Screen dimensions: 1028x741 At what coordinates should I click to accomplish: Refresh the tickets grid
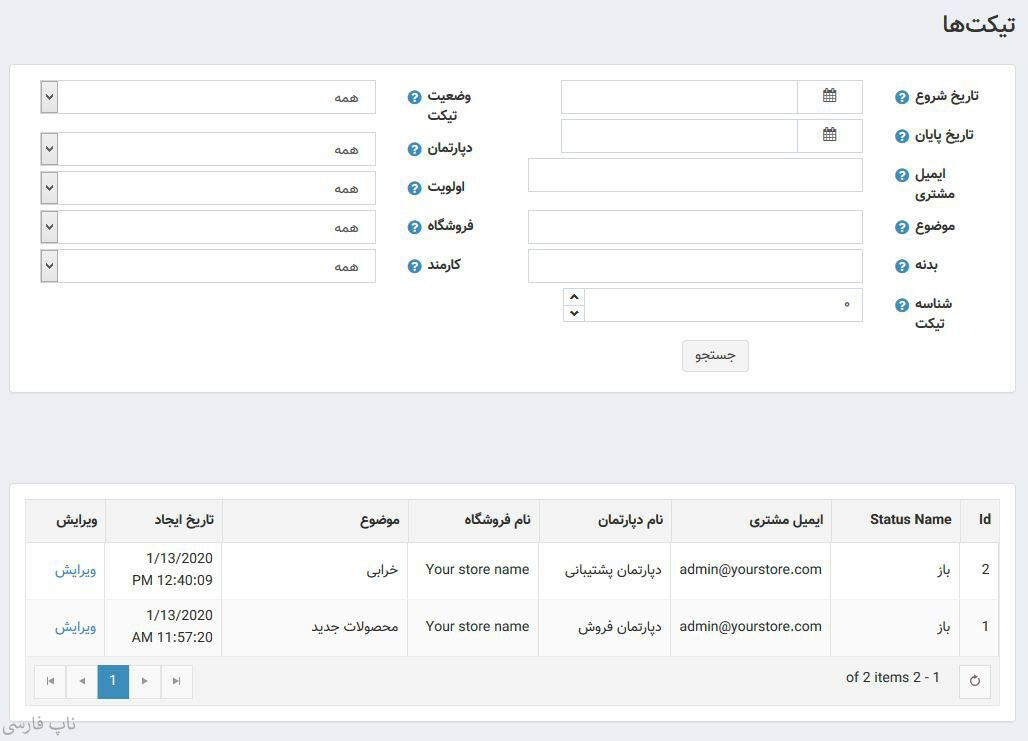pyautogui.click(x=974, y=681)
